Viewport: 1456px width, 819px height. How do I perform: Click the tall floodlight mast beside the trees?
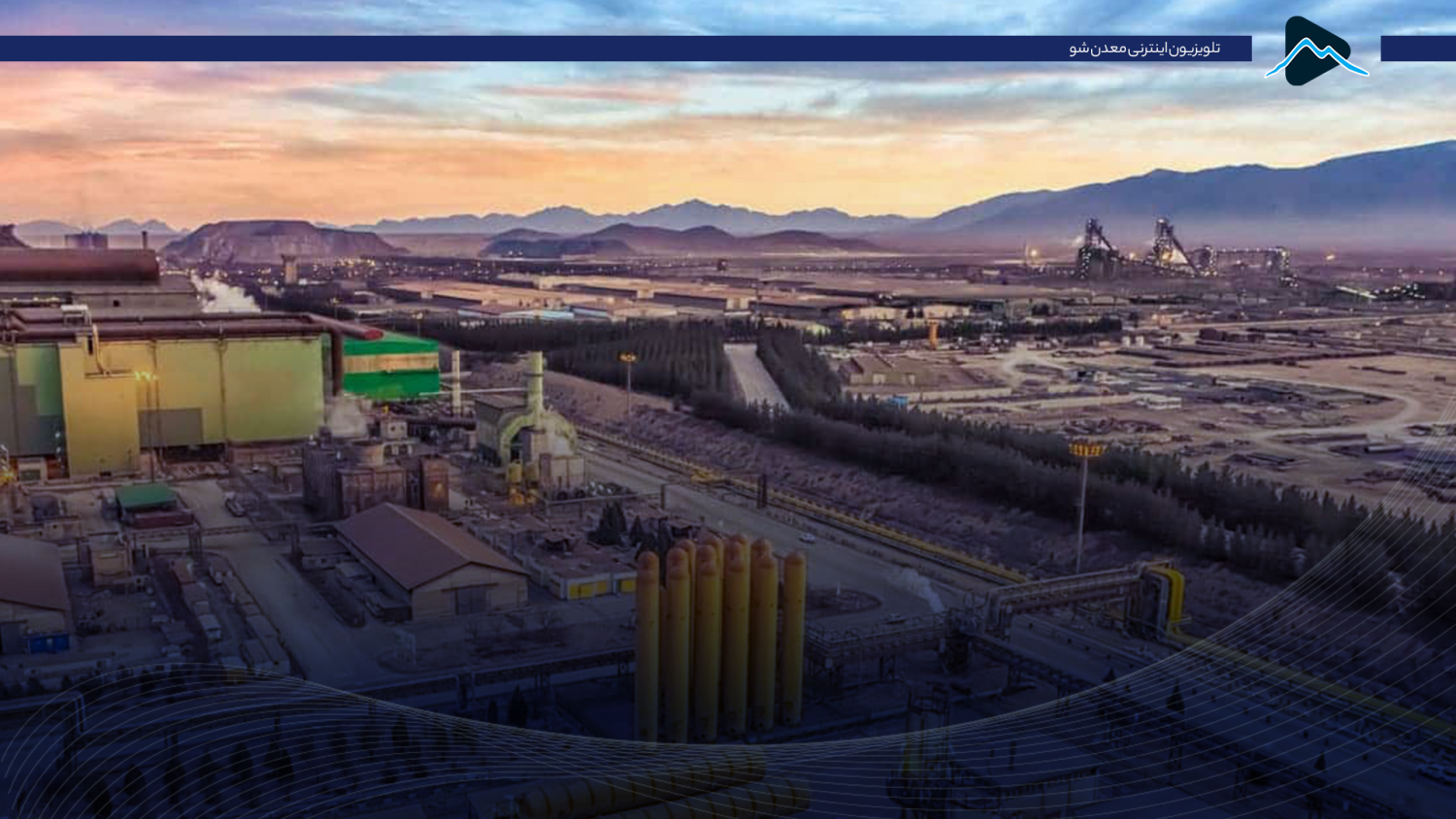pos(1082,505)
